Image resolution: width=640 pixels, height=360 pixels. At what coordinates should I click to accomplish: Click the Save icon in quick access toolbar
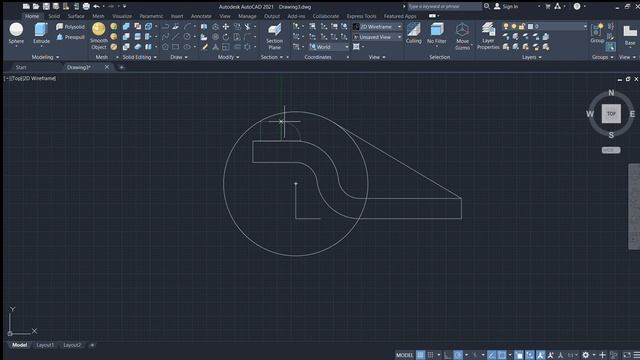coord(46,6)
